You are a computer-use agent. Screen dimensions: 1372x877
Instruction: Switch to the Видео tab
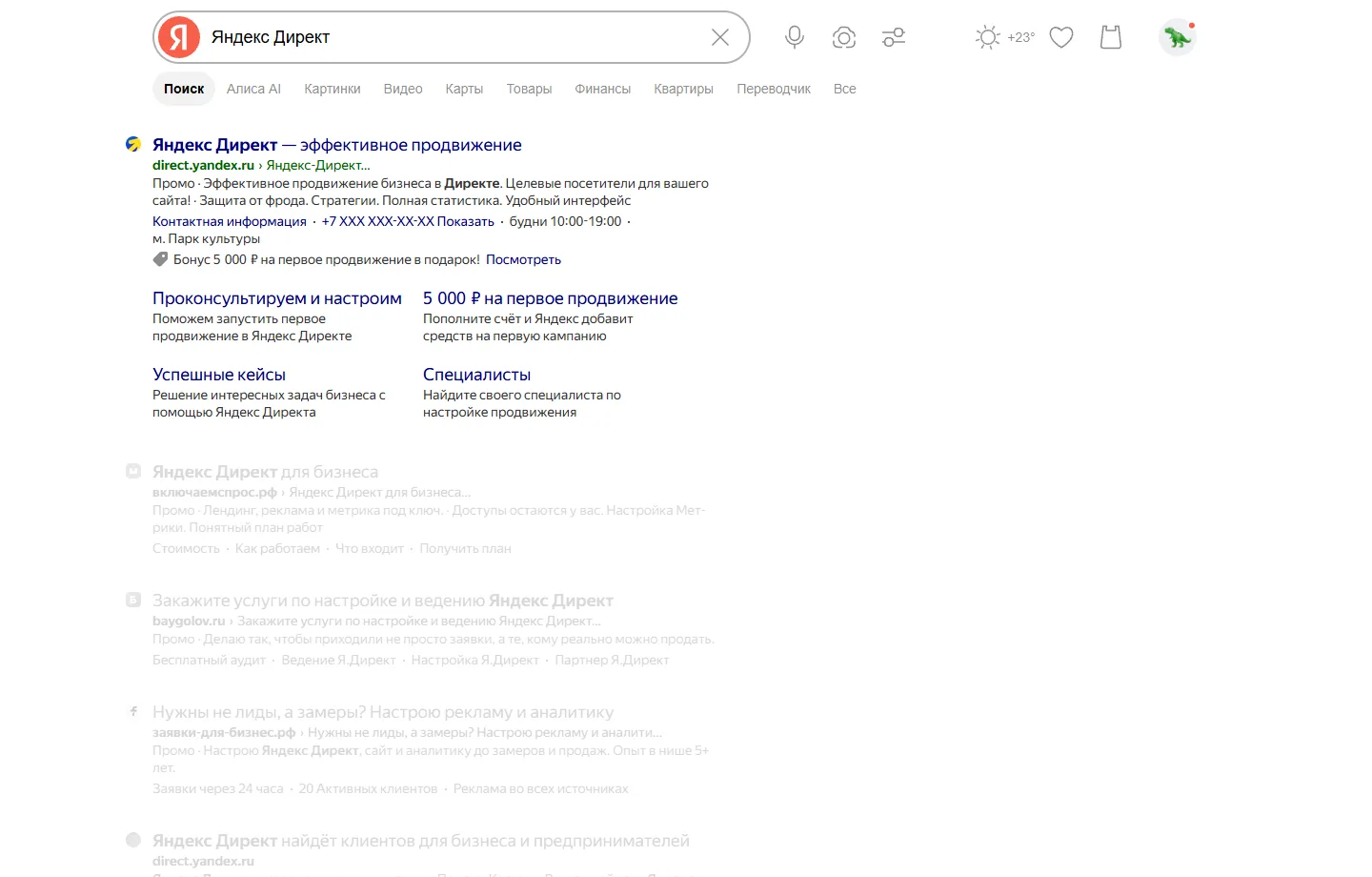(403, 89)
